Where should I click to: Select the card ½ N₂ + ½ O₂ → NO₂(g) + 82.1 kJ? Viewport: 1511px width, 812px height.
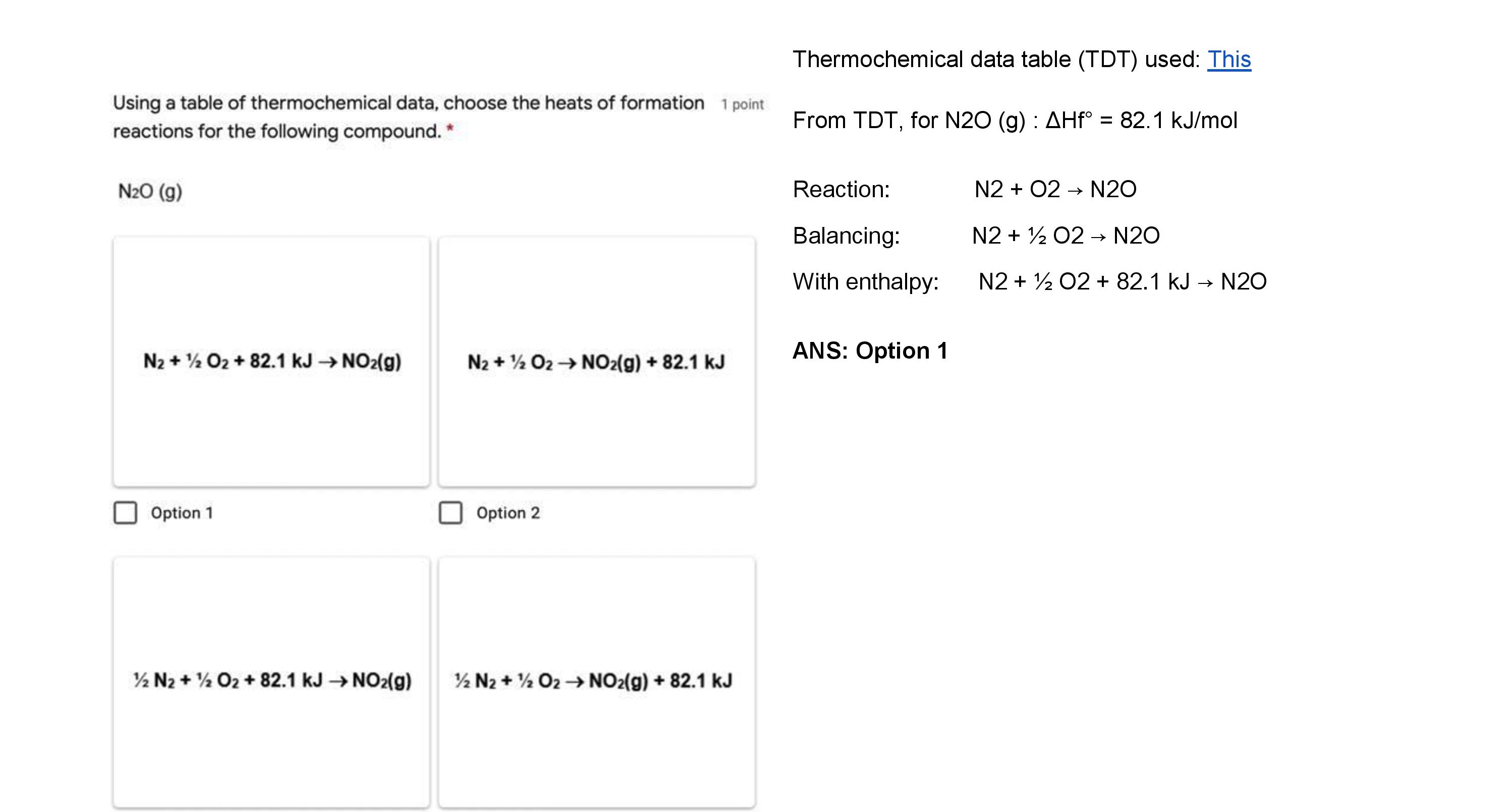(596, 681)
